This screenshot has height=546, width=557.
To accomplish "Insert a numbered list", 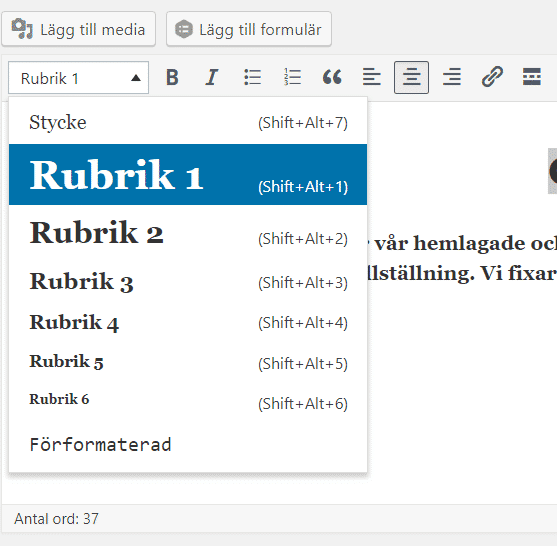I will tap(292, 77).
